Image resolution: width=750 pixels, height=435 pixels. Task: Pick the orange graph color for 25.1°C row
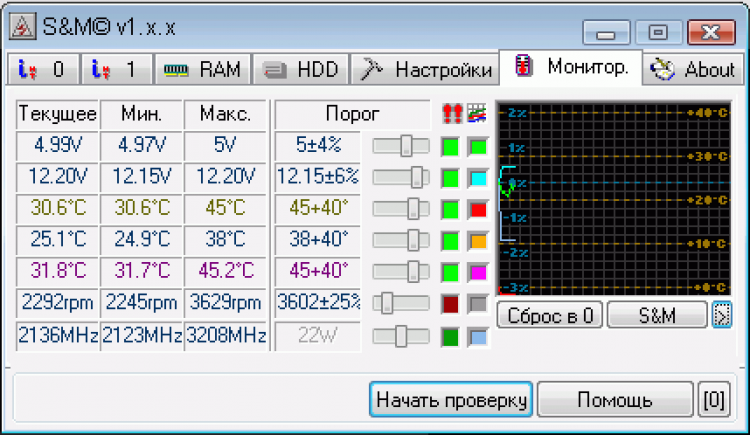coord(478,241)
